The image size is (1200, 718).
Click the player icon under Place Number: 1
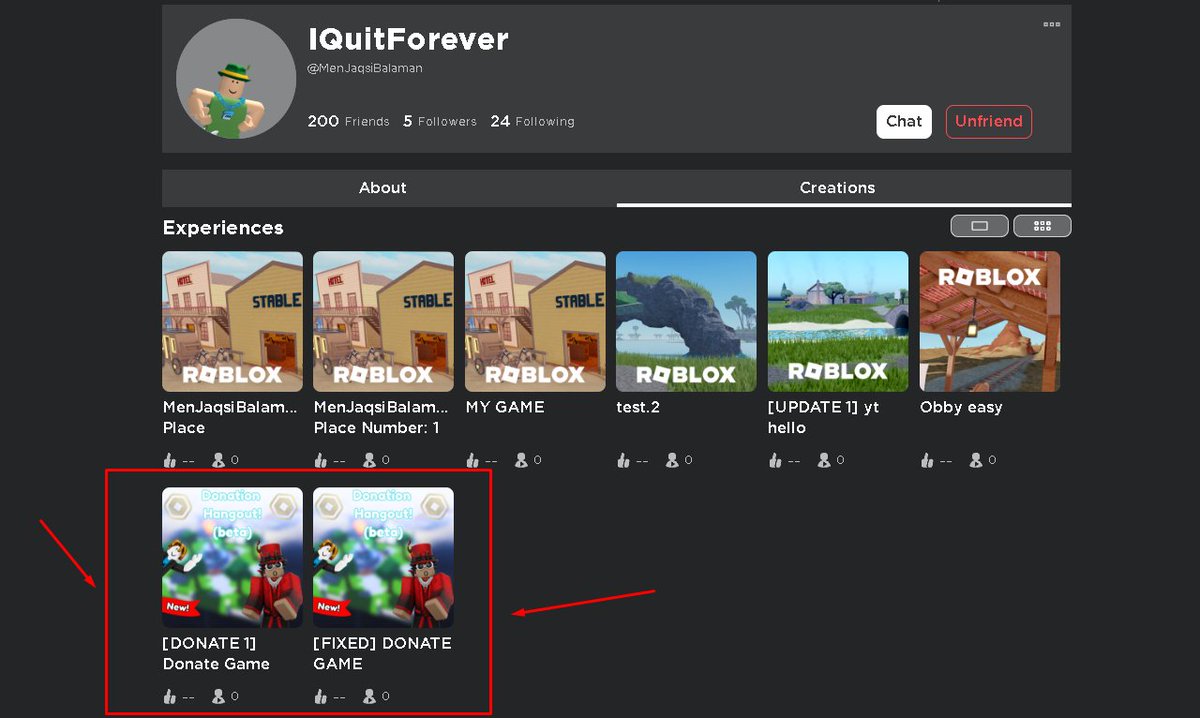[369, 460]
